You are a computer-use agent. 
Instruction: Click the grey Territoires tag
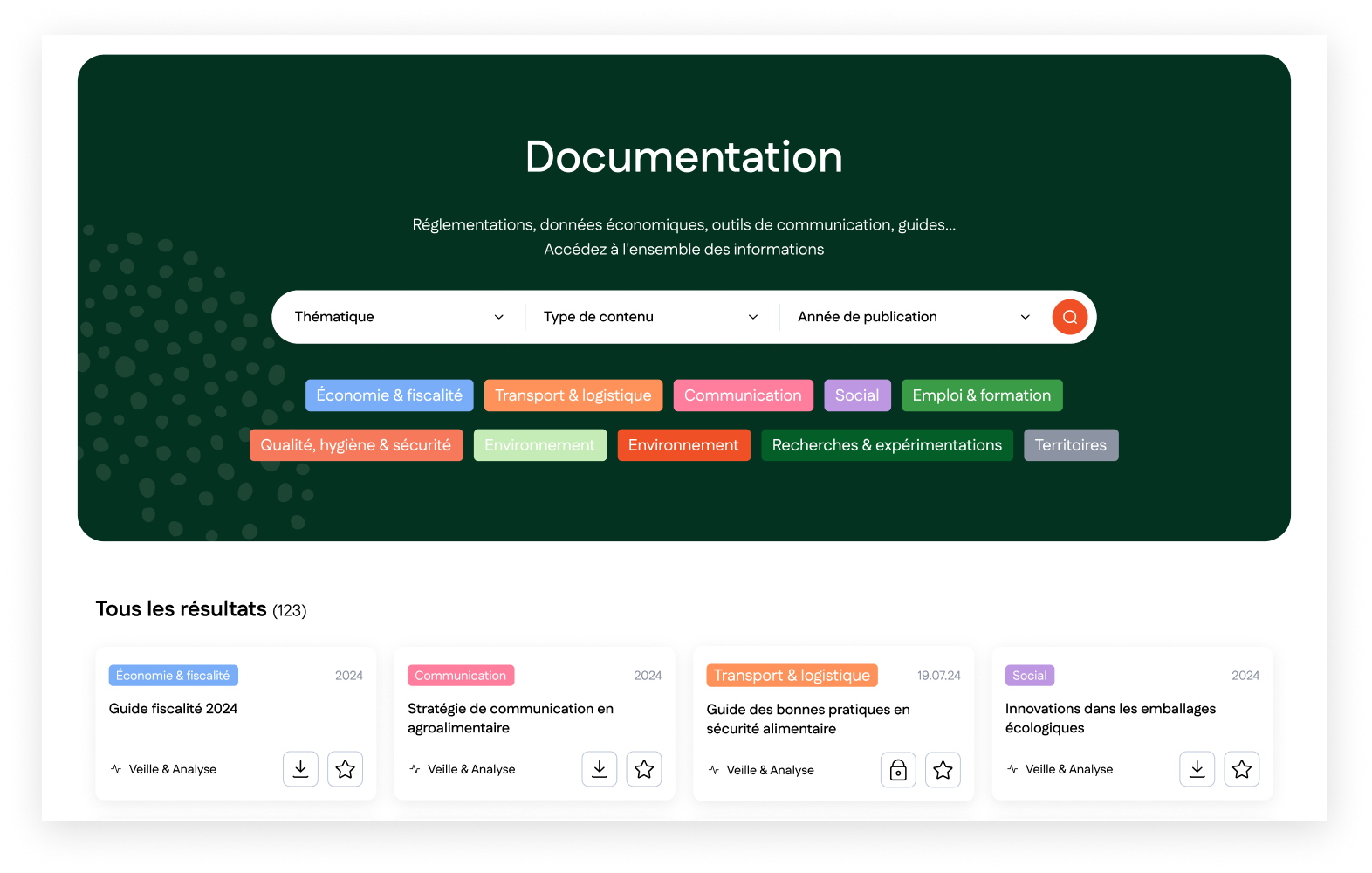coord(1070,445)
